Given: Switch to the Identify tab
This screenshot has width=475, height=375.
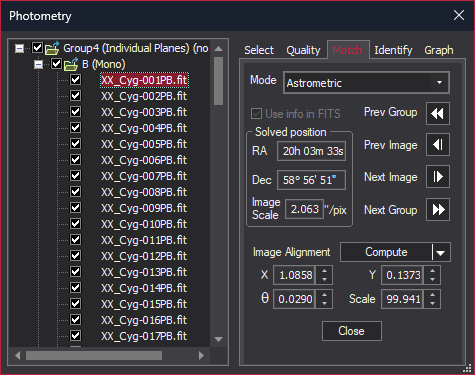Looking at the screenshot, I should click(x=393, y=50).
